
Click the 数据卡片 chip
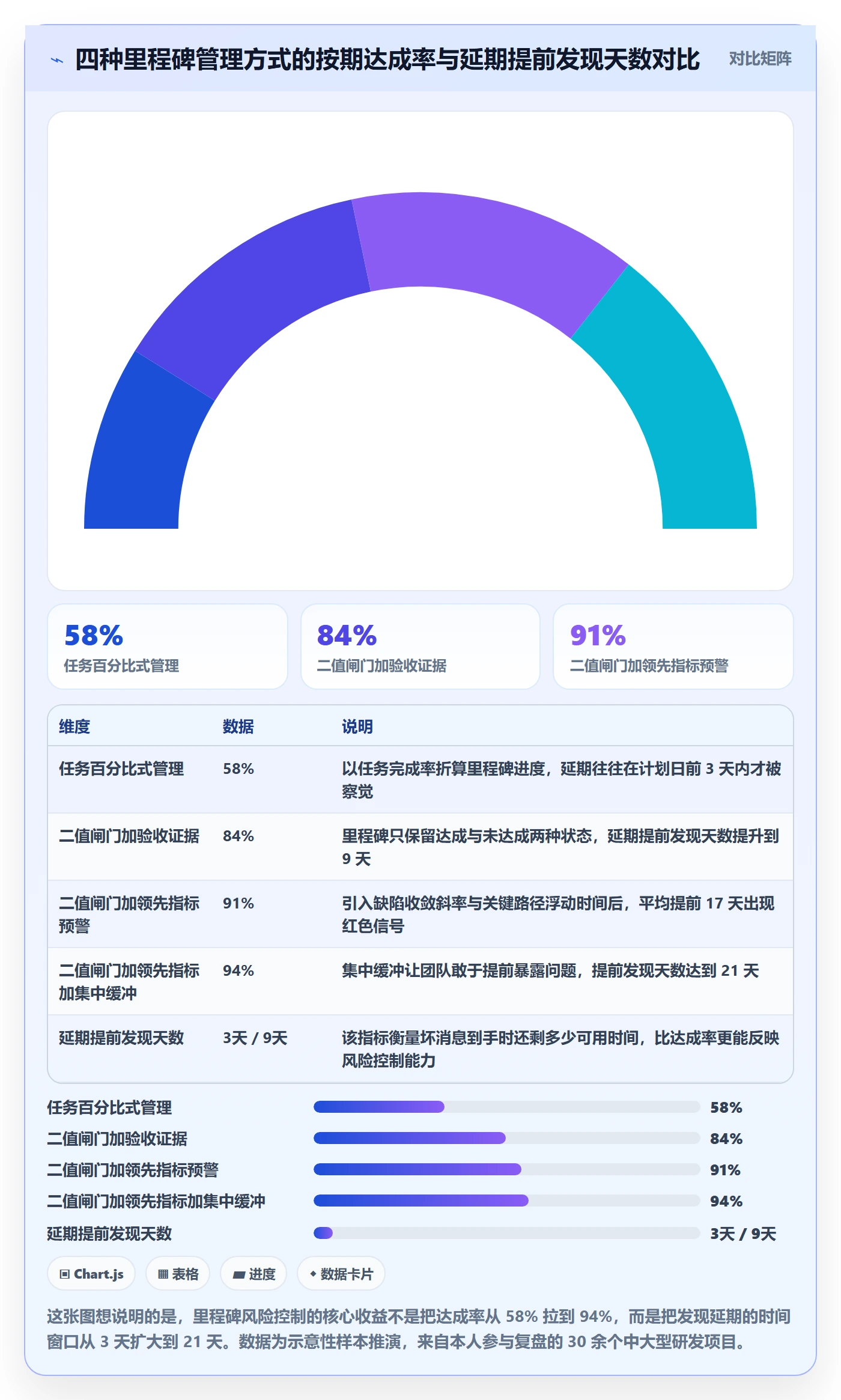pos(341,1273)
